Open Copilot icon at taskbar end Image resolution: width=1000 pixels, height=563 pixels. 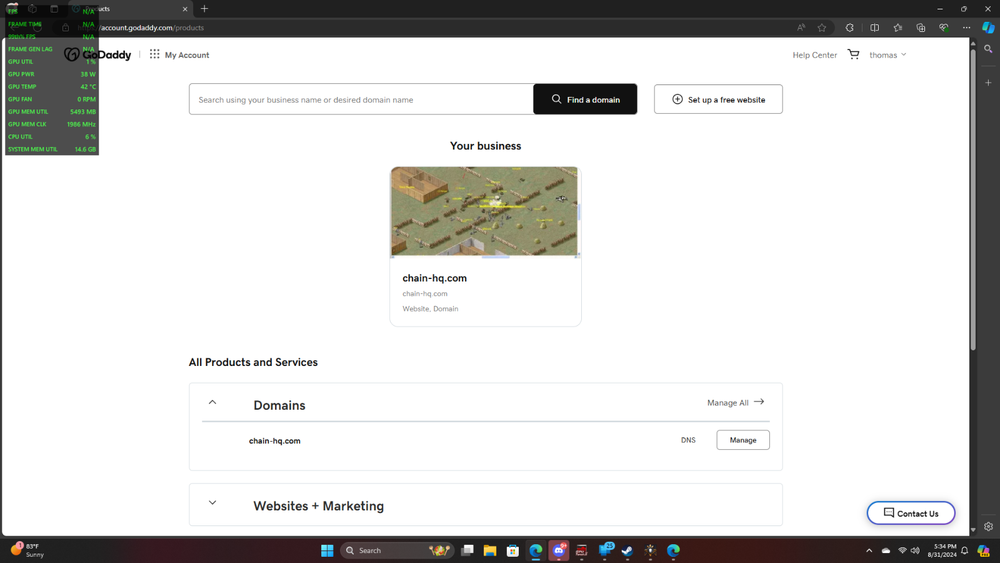[983, 550]
